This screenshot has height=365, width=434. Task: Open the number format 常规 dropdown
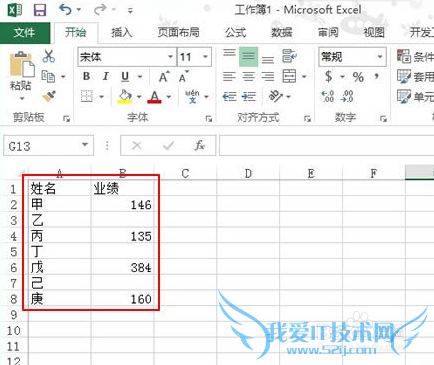point(380,57)
